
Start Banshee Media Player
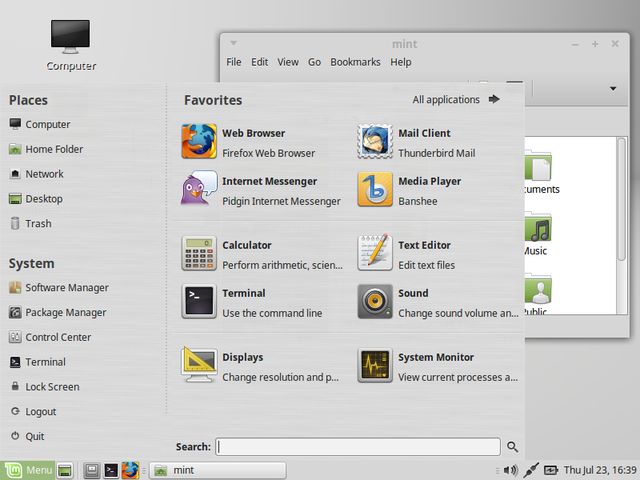[437, 190]
